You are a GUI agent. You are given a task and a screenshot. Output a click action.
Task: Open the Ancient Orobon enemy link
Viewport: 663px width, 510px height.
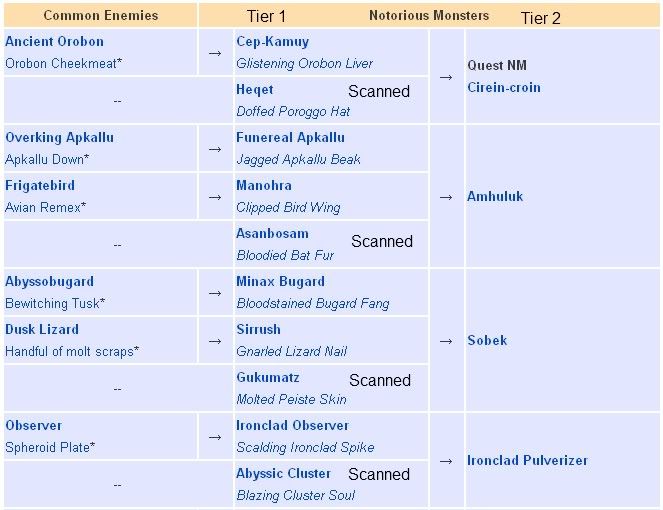tap(54, 42)
